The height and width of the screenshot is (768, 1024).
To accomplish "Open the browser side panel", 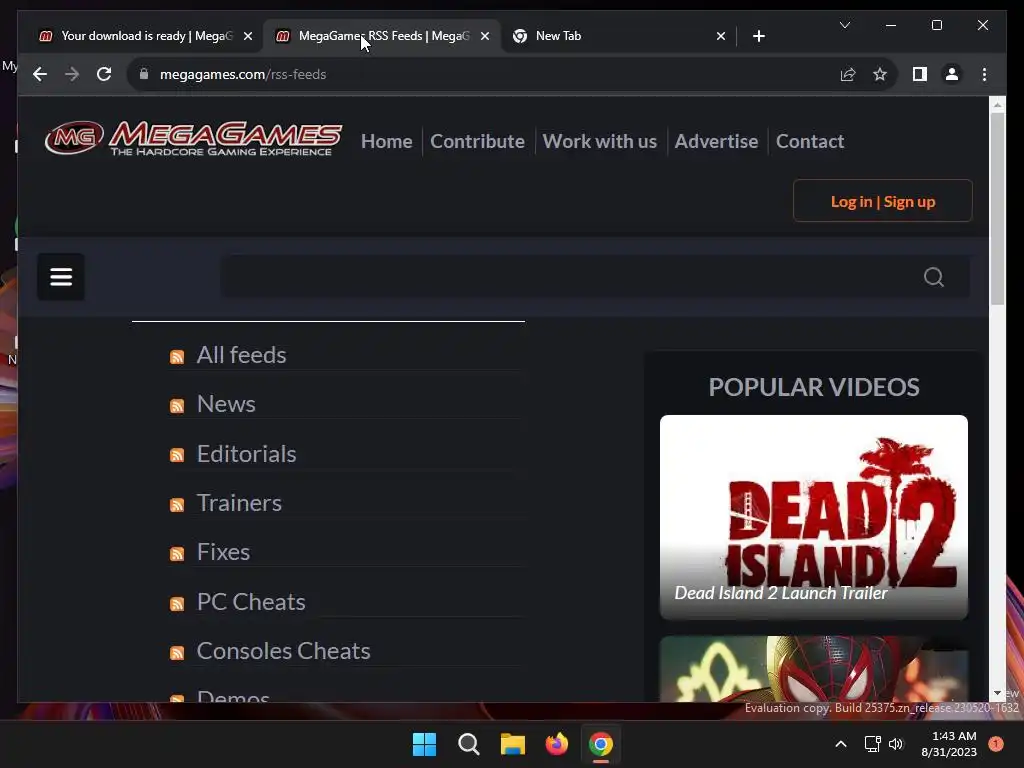I will point(920,74).
